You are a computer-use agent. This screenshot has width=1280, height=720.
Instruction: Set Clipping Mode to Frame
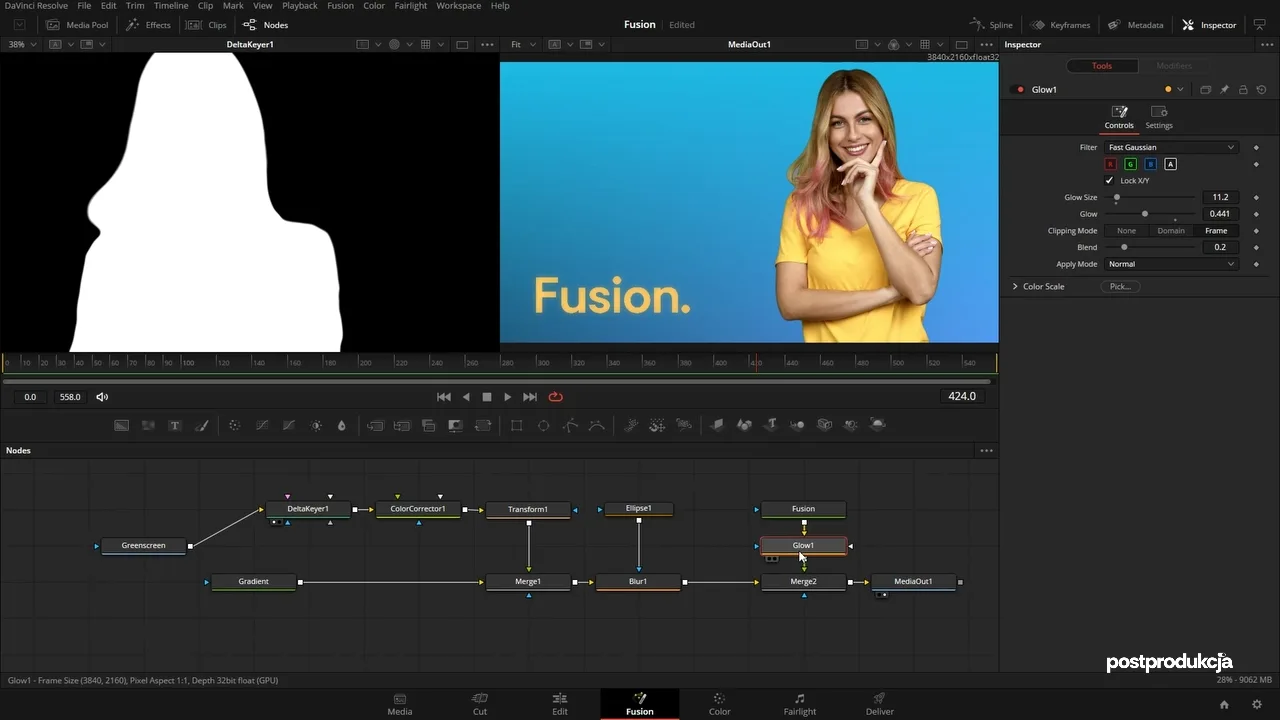click(x=1216, y=231)
